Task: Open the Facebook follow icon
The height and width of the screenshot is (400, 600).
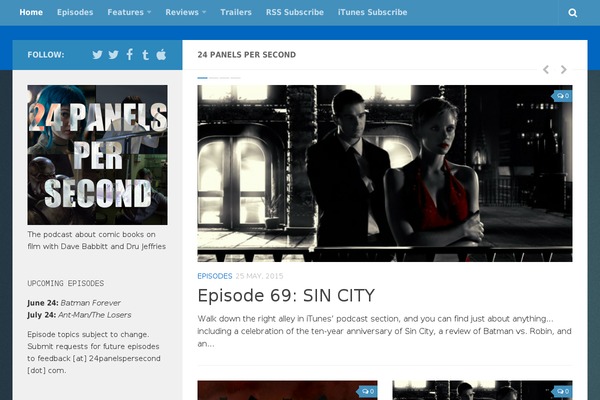Action: click(x=130, y=55)
